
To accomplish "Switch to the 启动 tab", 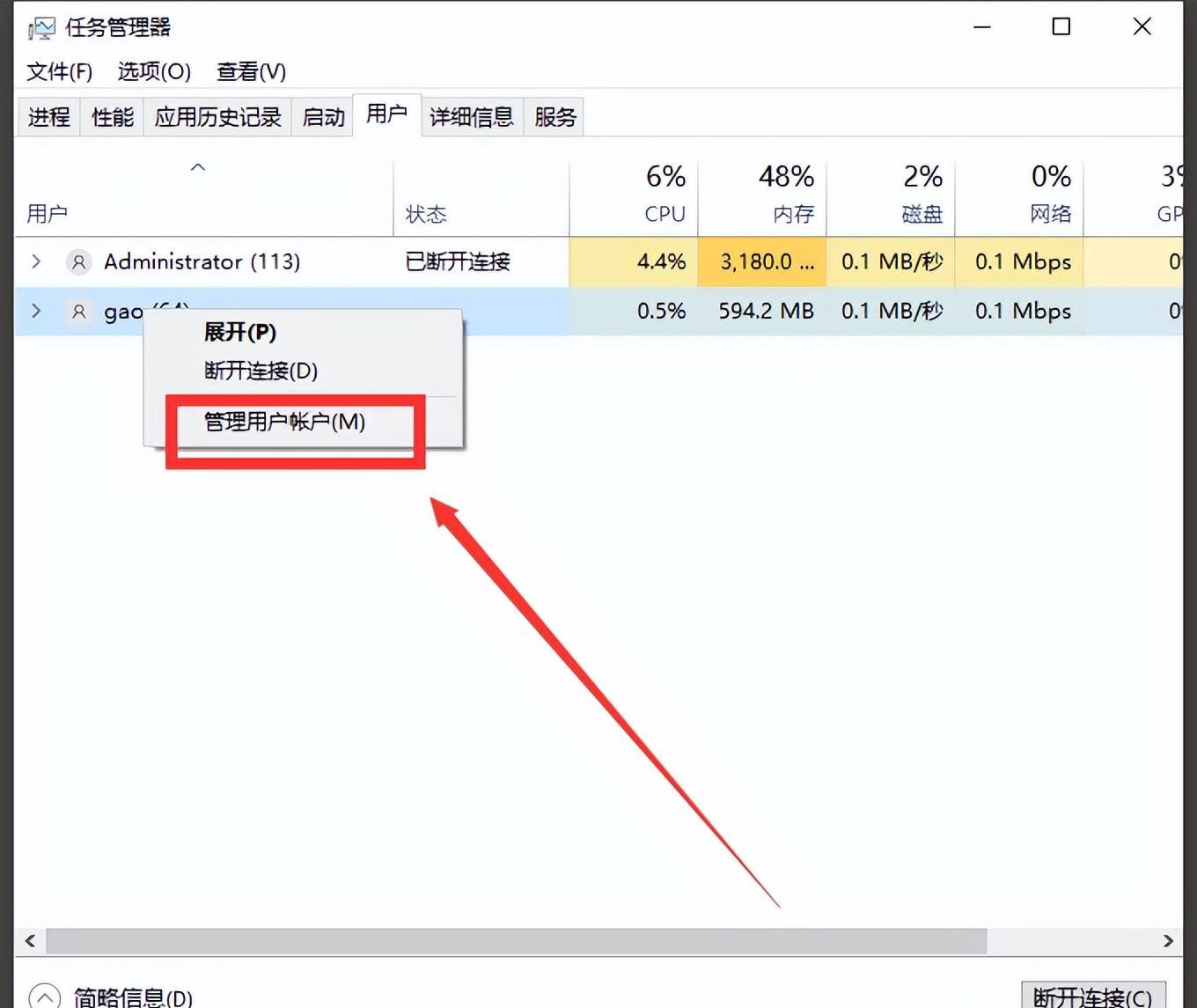I will [x=323, y=117].
